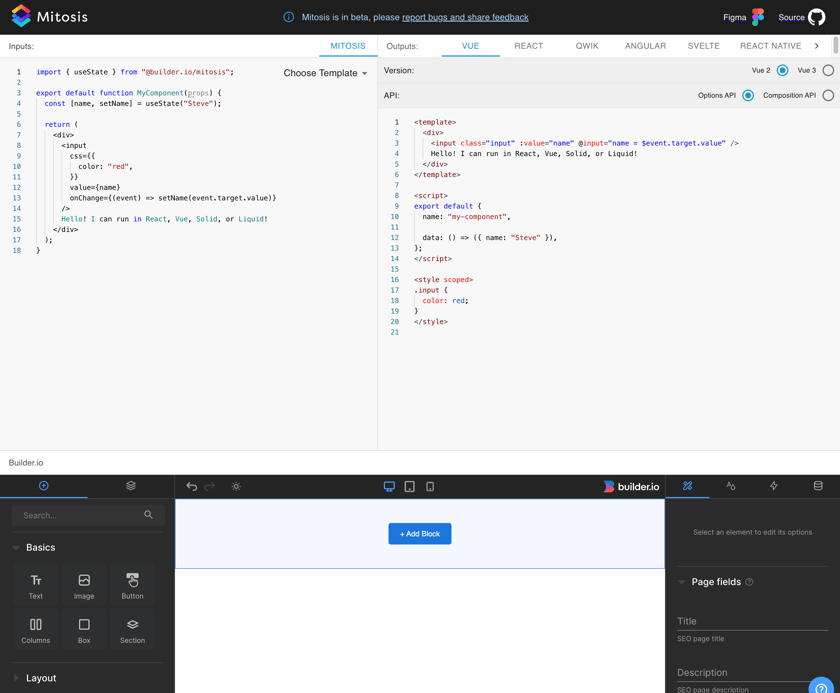Screen dimensions: 840x693
Task: Collapse the Basics section
Action: click(x=16, y=547)
